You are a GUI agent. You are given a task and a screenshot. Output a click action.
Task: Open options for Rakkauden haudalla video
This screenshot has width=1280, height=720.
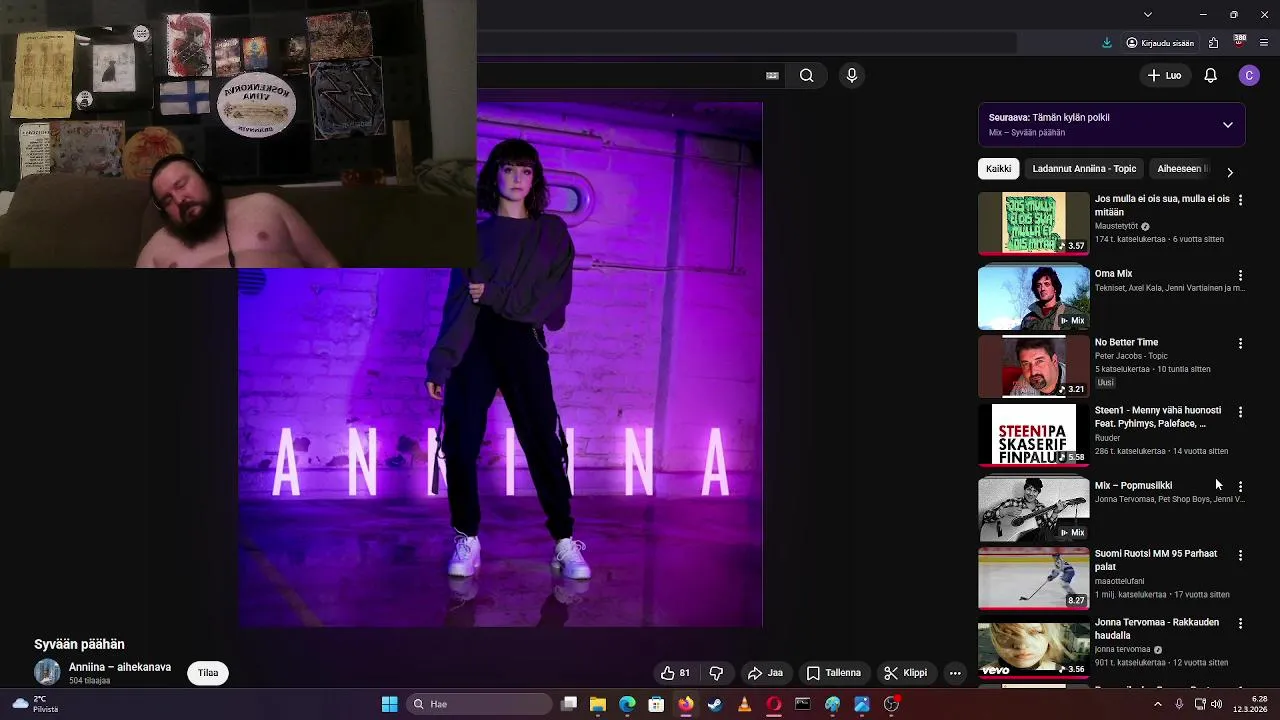1240,623
